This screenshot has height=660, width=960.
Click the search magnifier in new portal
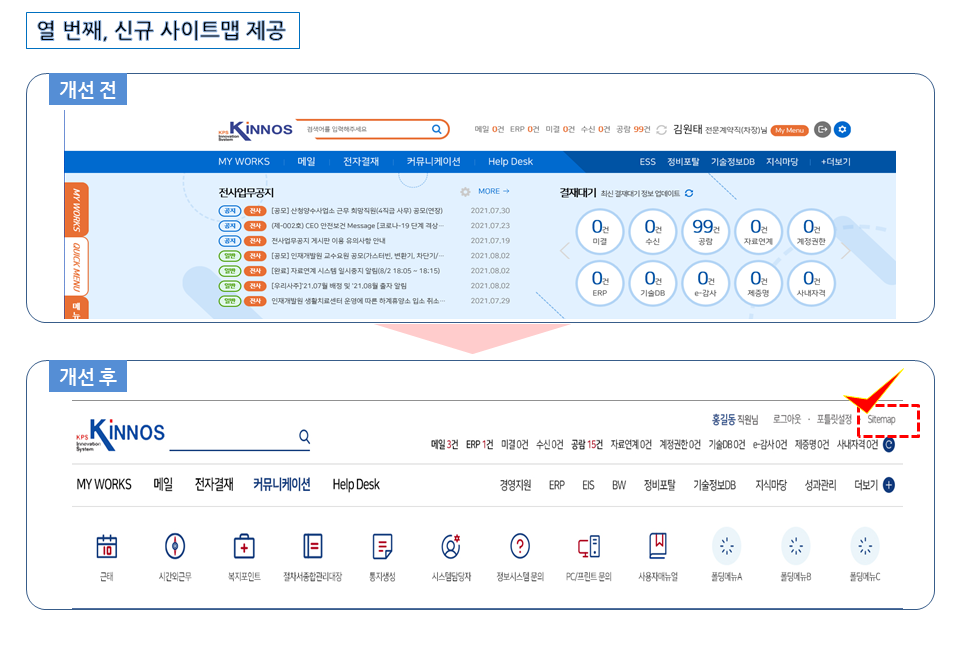point(304,437)
